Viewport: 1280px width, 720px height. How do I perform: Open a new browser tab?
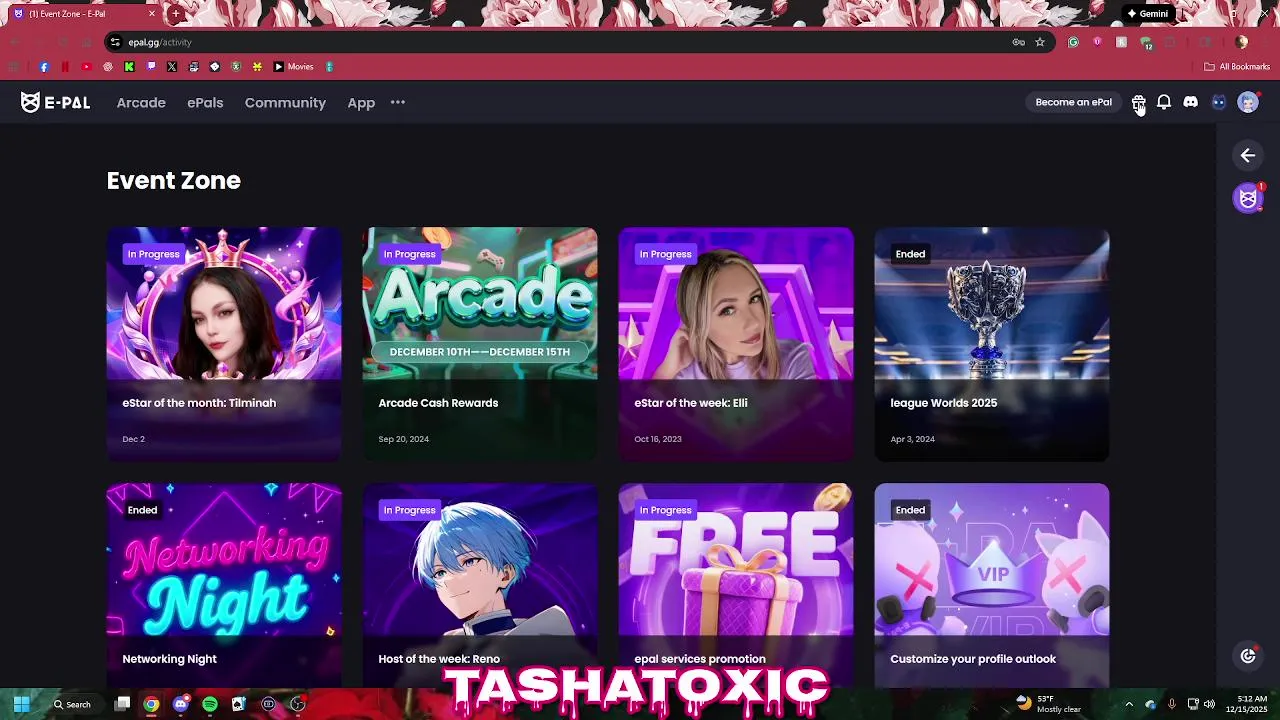[x=176, y=14]
